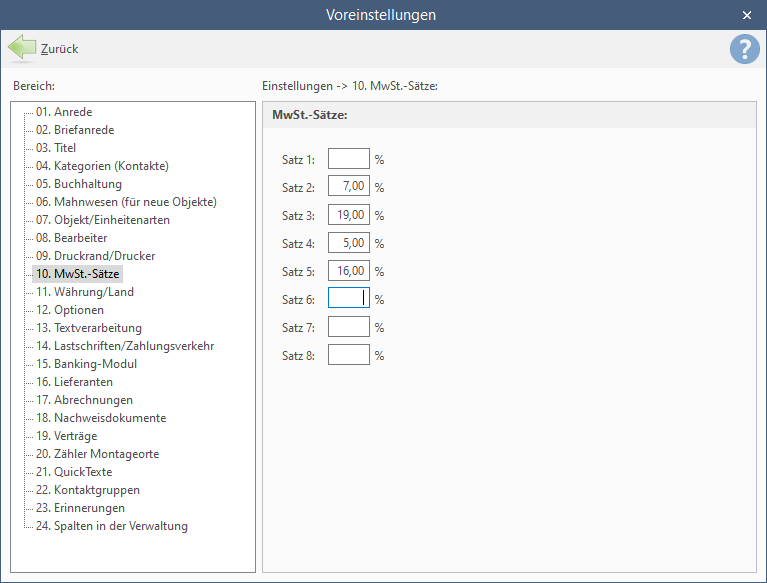The height and width of the screenshot is (583, 767).
Task: Select 14. Lastschriften/Zahlungsverkehr
Action: [125, 346]
